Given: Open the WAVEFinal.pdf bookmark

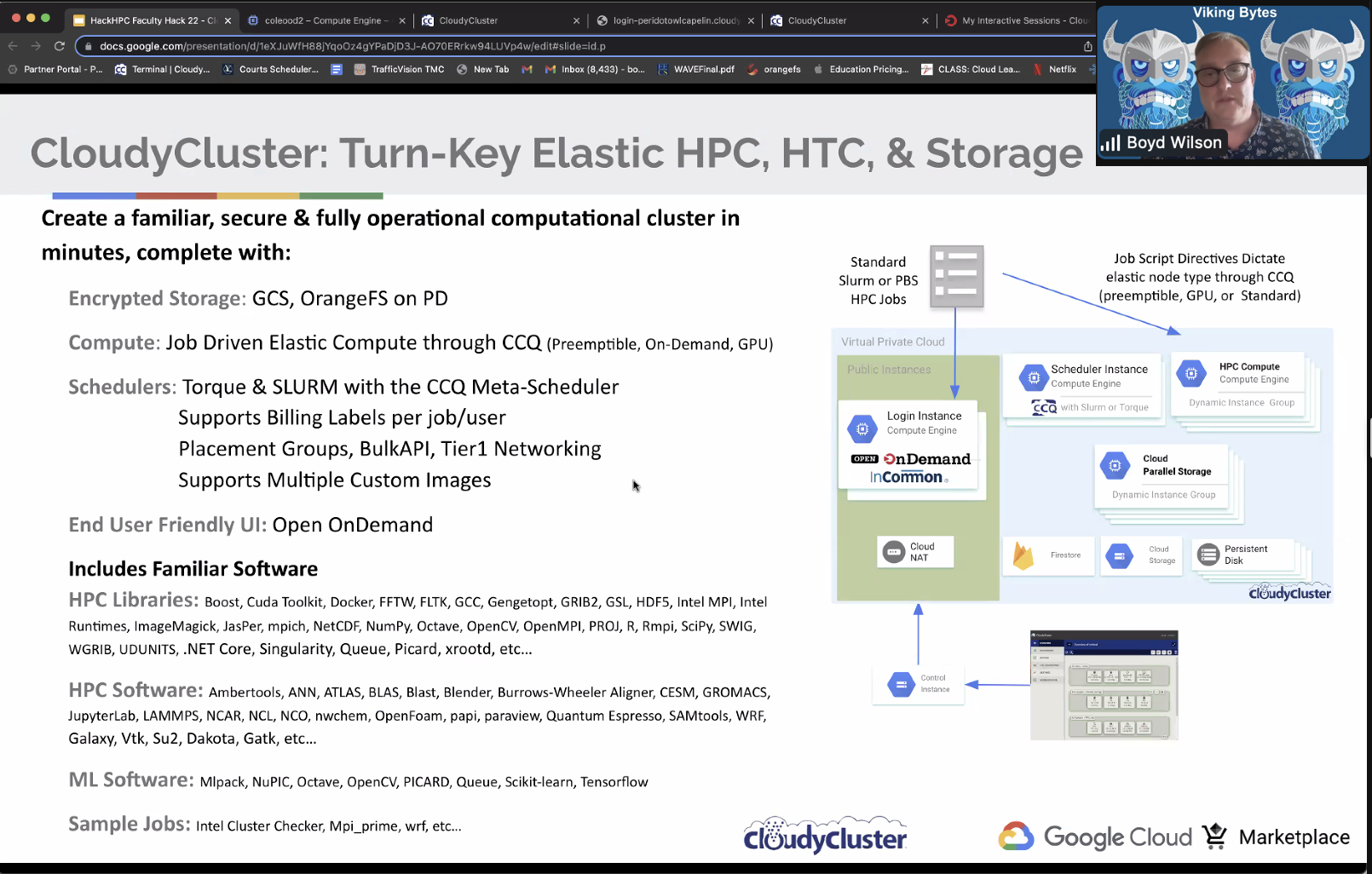Looking at the screenshot, I should 695,69.
